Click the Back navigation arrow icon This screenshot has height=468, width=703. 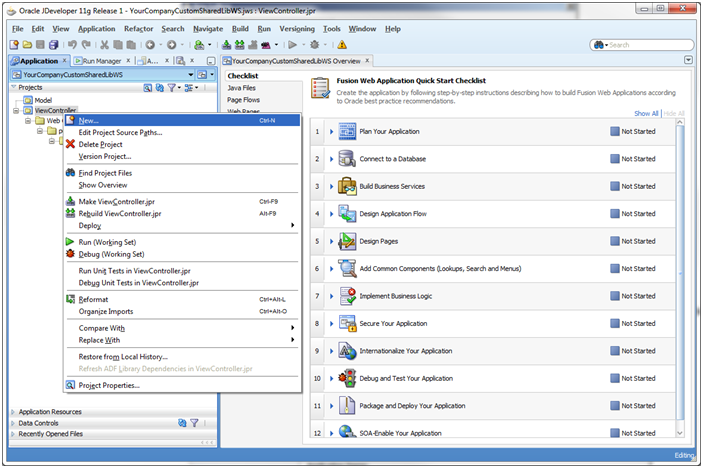click(x=150, y=45)
